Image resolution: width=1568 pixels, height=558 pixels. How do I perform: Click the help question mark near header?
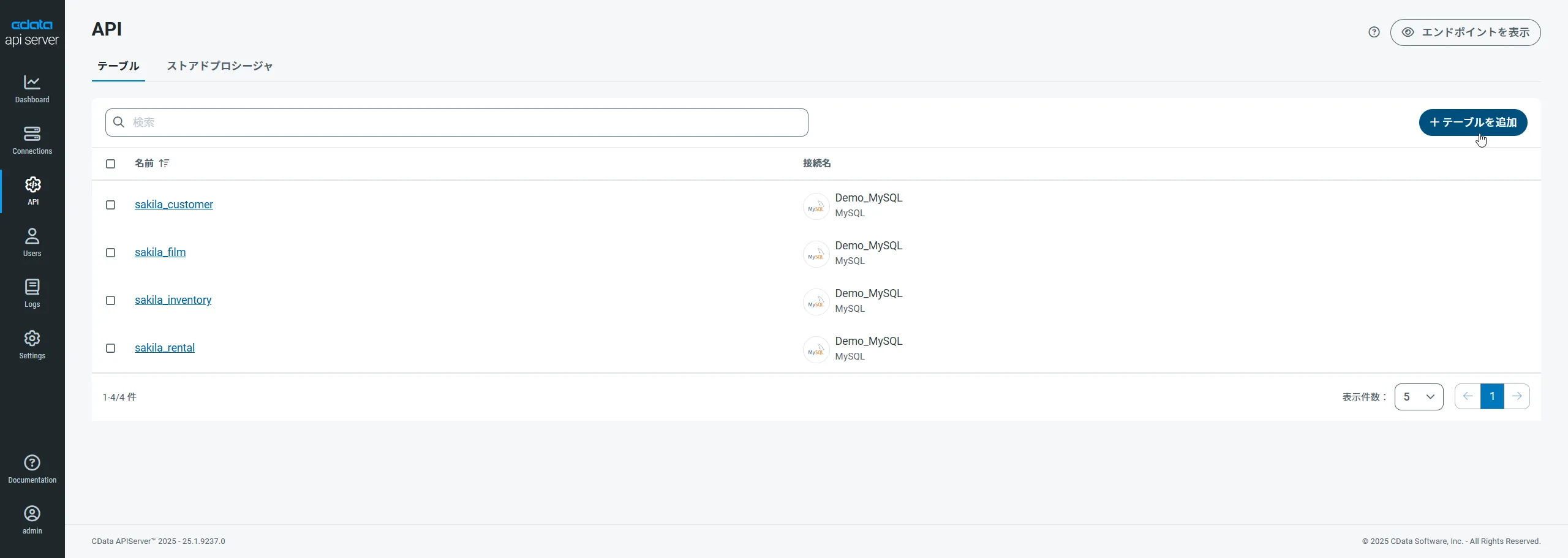point(1374,32)
